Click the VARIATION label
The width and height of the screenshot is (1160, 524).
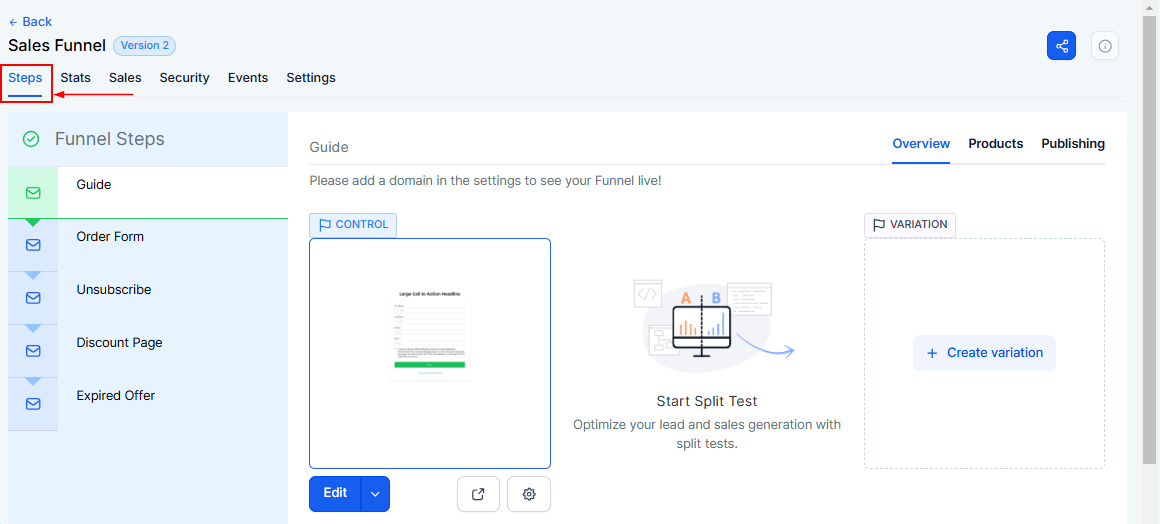910,224
